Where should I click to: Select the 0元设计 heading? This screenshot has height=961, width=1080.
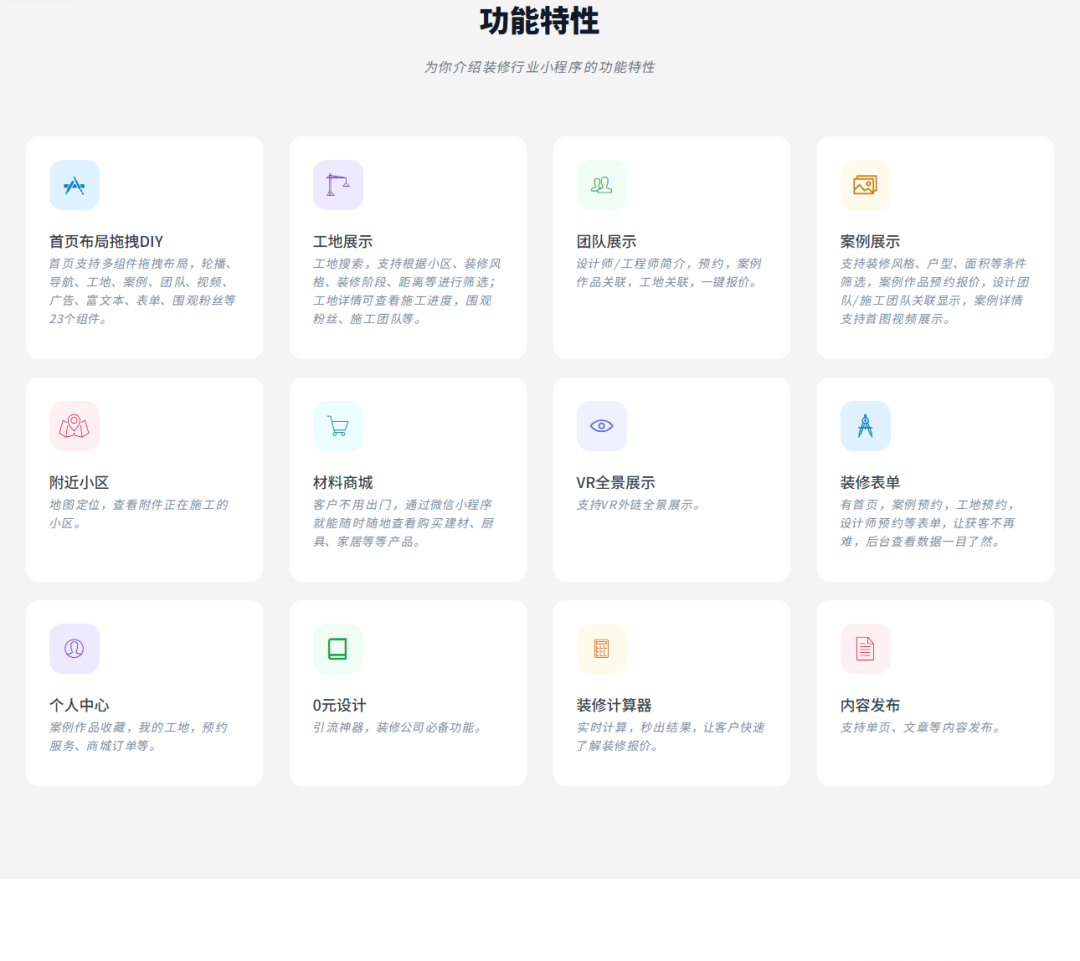click(340, 705)
